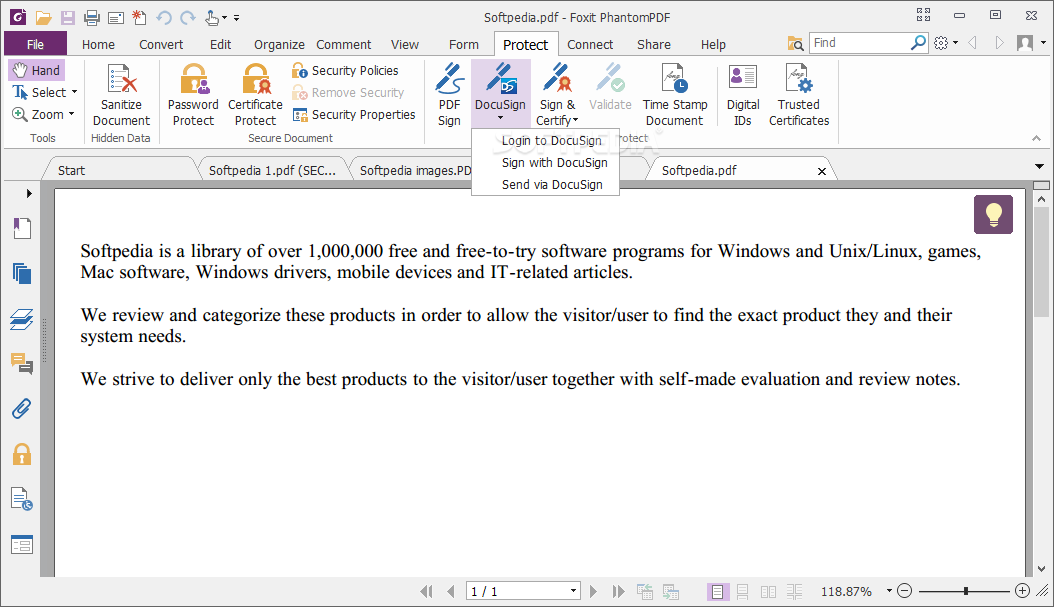Open the Form ribbon tab
Image resolution: width=1054 pixels, height=607 pixels.
[464, 45]
